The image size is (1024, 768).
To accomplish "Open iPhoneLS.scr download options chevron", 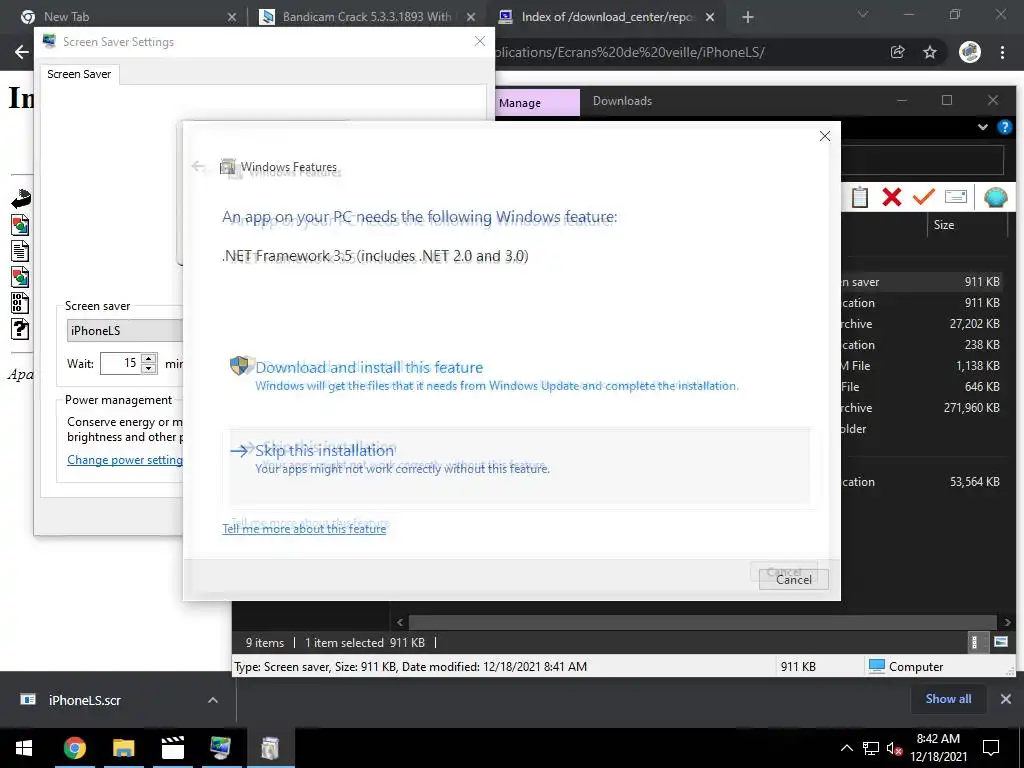I will 213,700.
